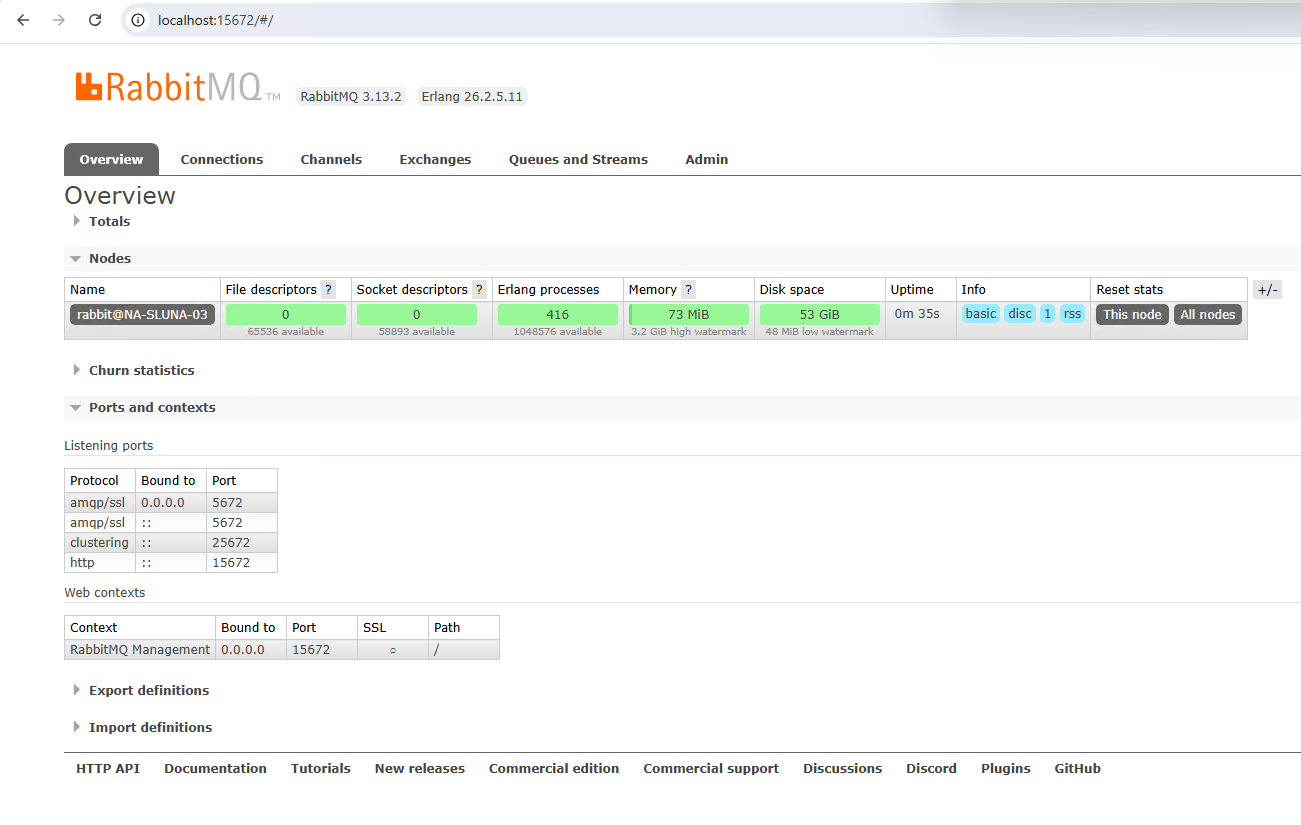Screen dimensions: 1301x825
Task: Click the Disk space bar 53 GiB
Action: coord(820,314)
